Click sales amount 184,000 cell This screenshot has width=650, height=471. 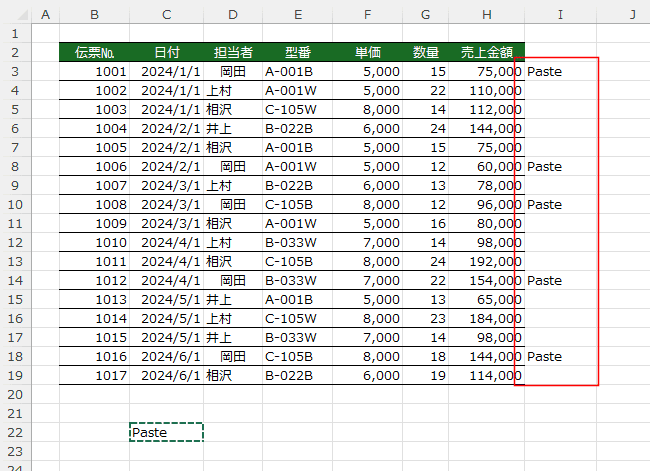(487, 318)
